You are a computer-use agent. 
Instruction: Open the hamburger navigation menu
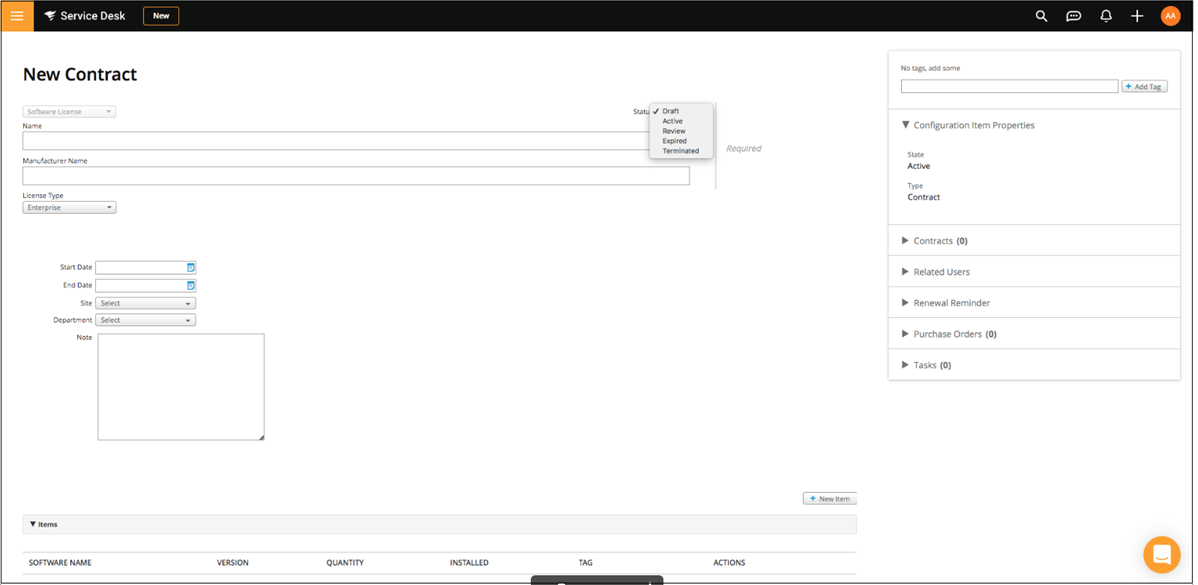click(x=17, y=16)
